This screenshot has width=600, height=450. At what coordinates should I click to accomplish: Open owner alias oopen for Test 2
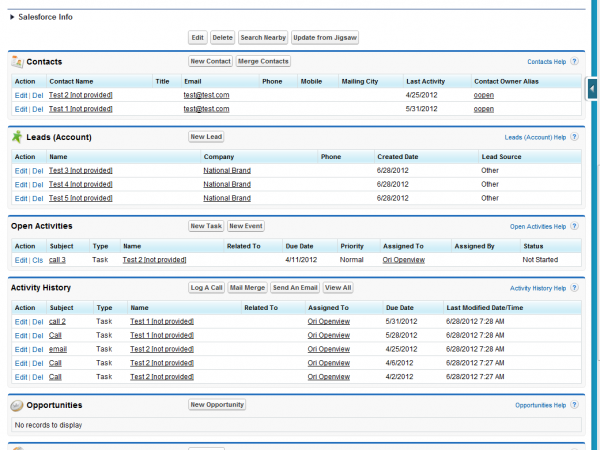coord(484,95)
